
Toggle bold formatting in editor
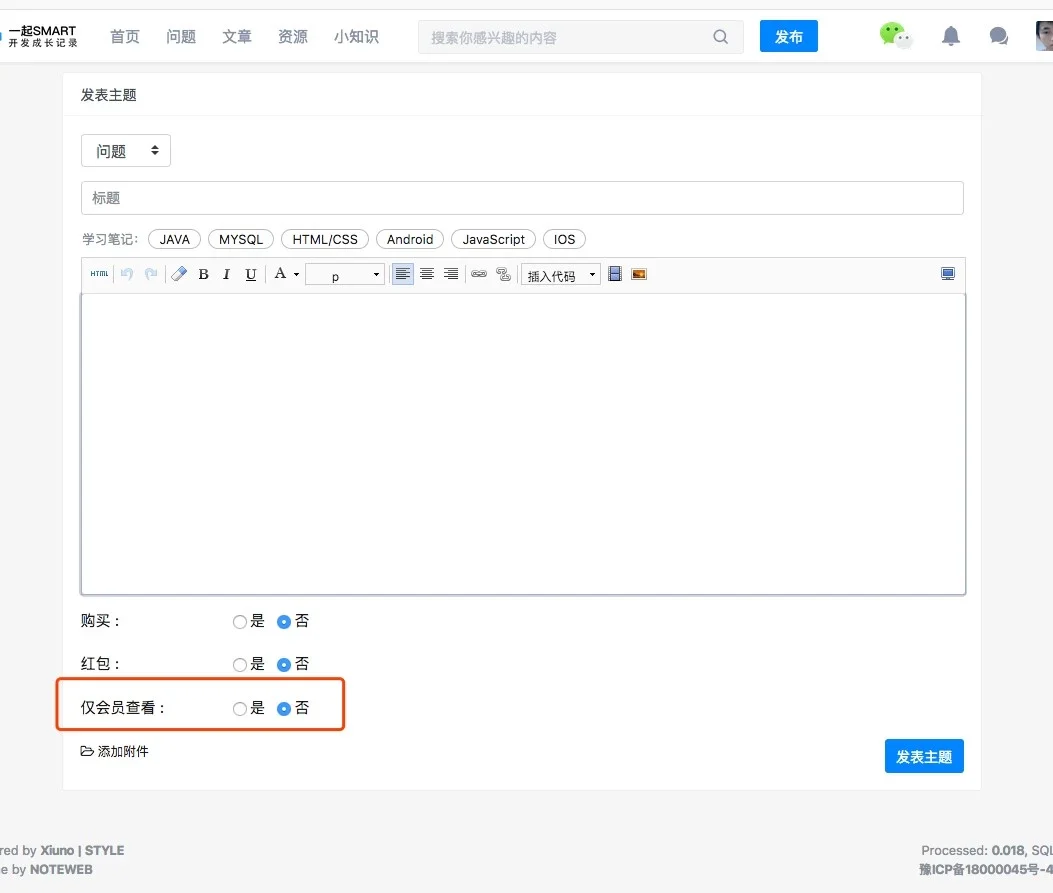[203, 274]
